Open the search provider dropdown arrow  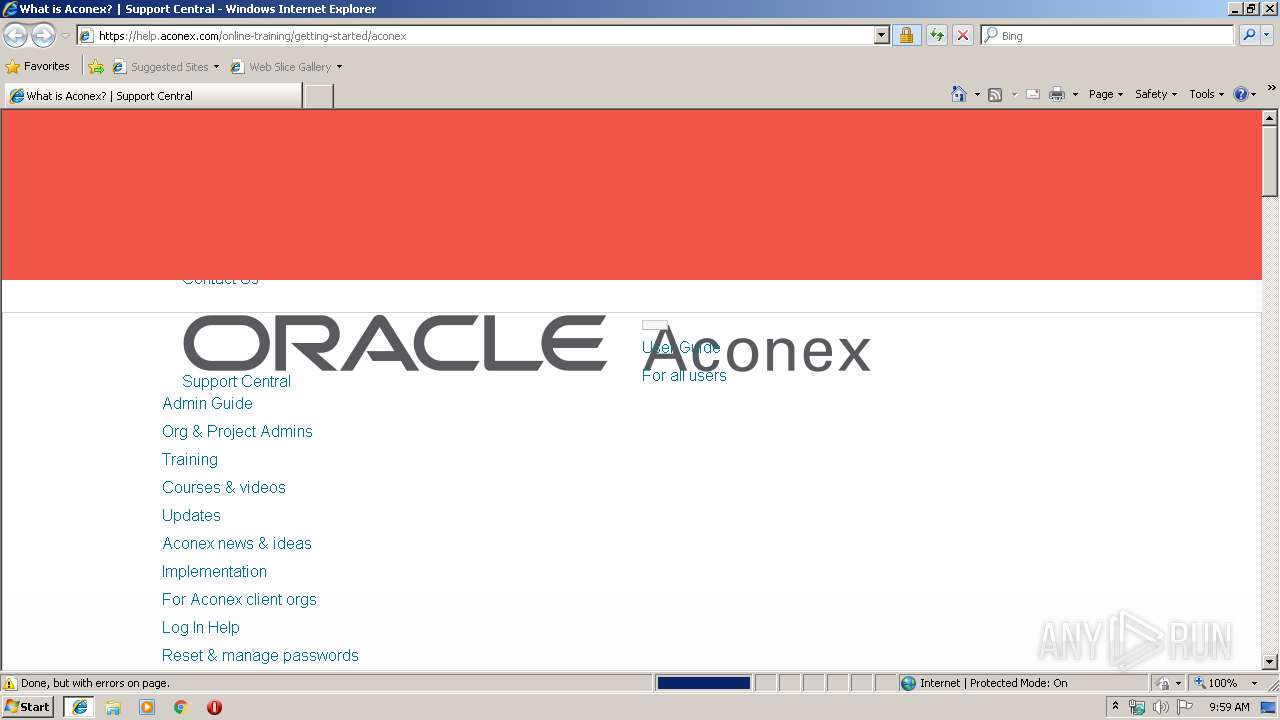[x=1267, y=36]
